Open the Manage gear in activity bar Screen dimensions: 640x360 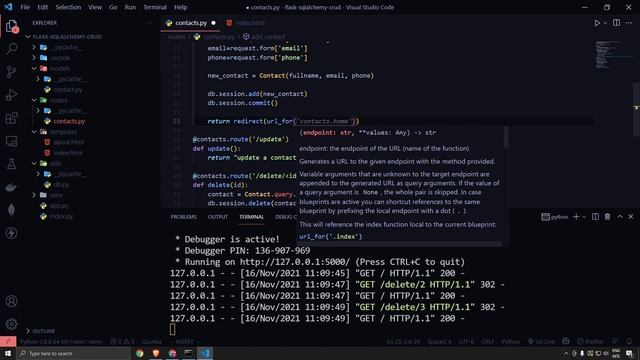pyautogui.click(x=11, y=324)
